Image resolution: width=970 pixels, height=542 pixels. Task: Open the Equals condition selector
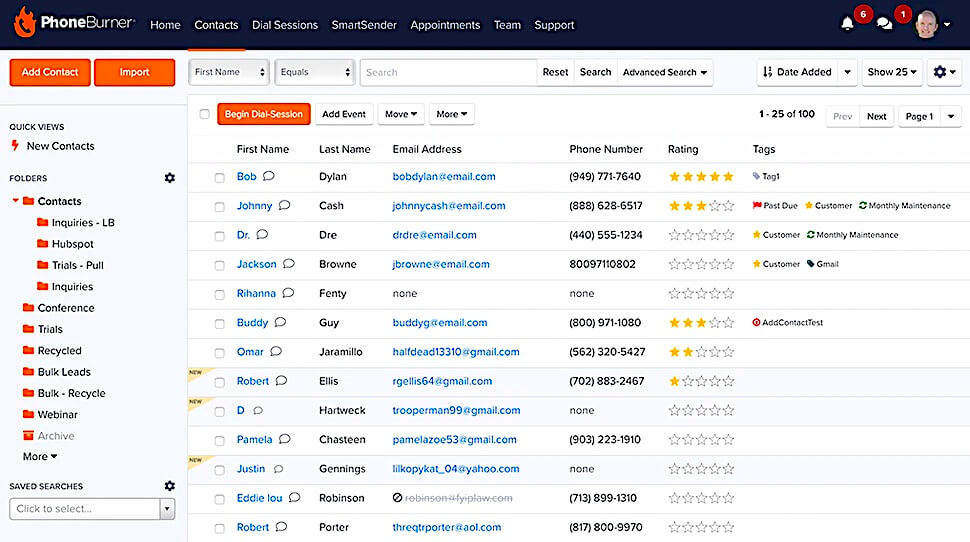[x=315, y=72]
